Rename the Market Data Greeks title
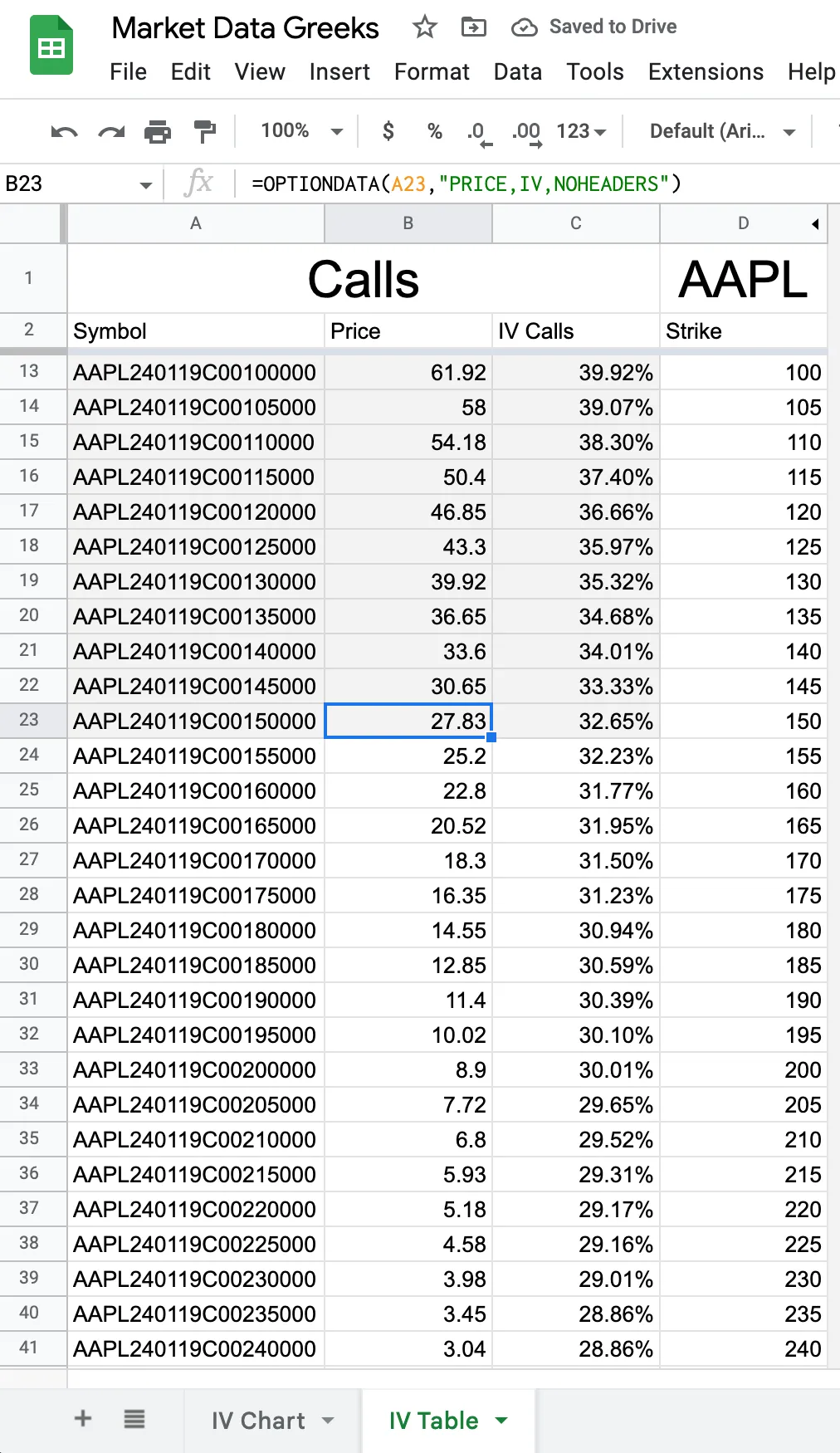Screen dimensions: 840x1453 [246, 27]
